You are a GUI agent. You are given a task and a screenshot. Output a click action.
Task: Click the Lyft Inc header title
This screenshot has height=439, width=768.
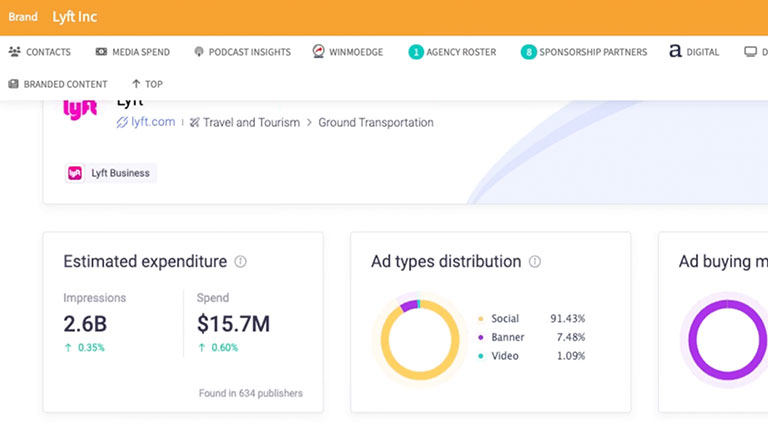(x=75, y=17)
